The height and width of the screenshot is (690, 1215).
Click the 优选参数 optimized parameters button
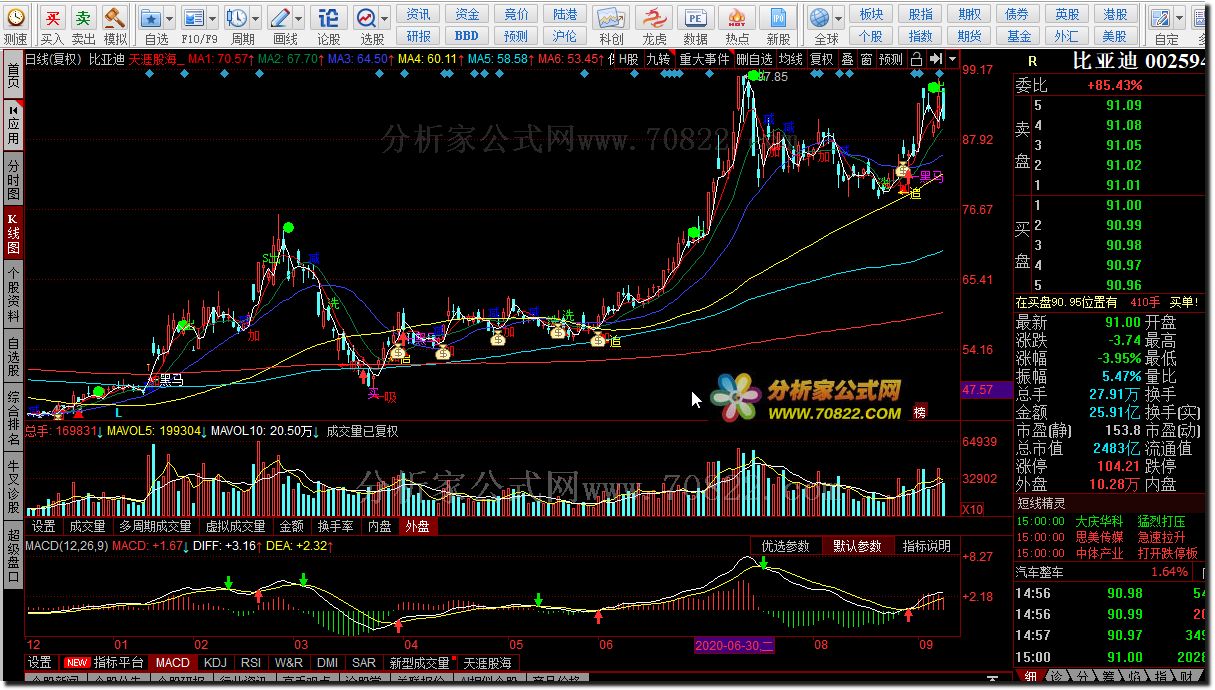coord(785,546)
